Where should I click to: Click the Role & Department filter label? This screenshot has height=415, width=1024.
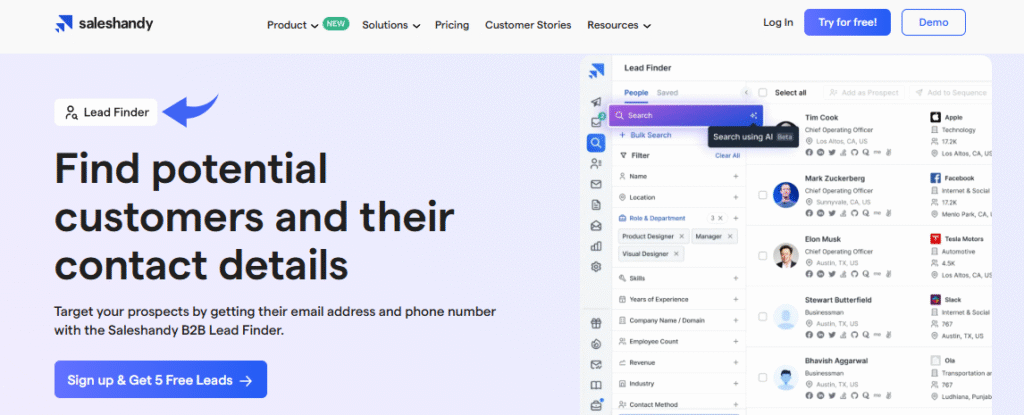[657, 218]
